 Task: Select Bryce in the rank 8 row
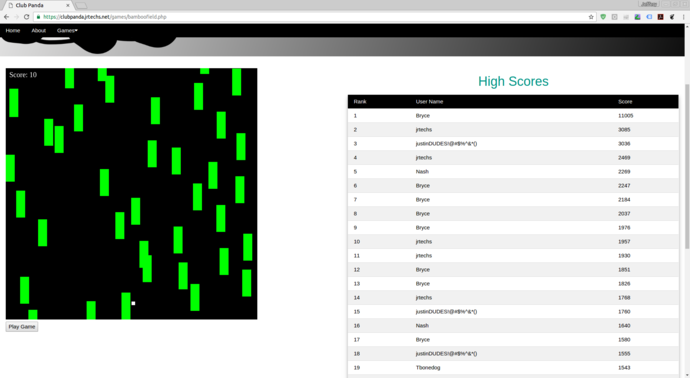[422, 214]
